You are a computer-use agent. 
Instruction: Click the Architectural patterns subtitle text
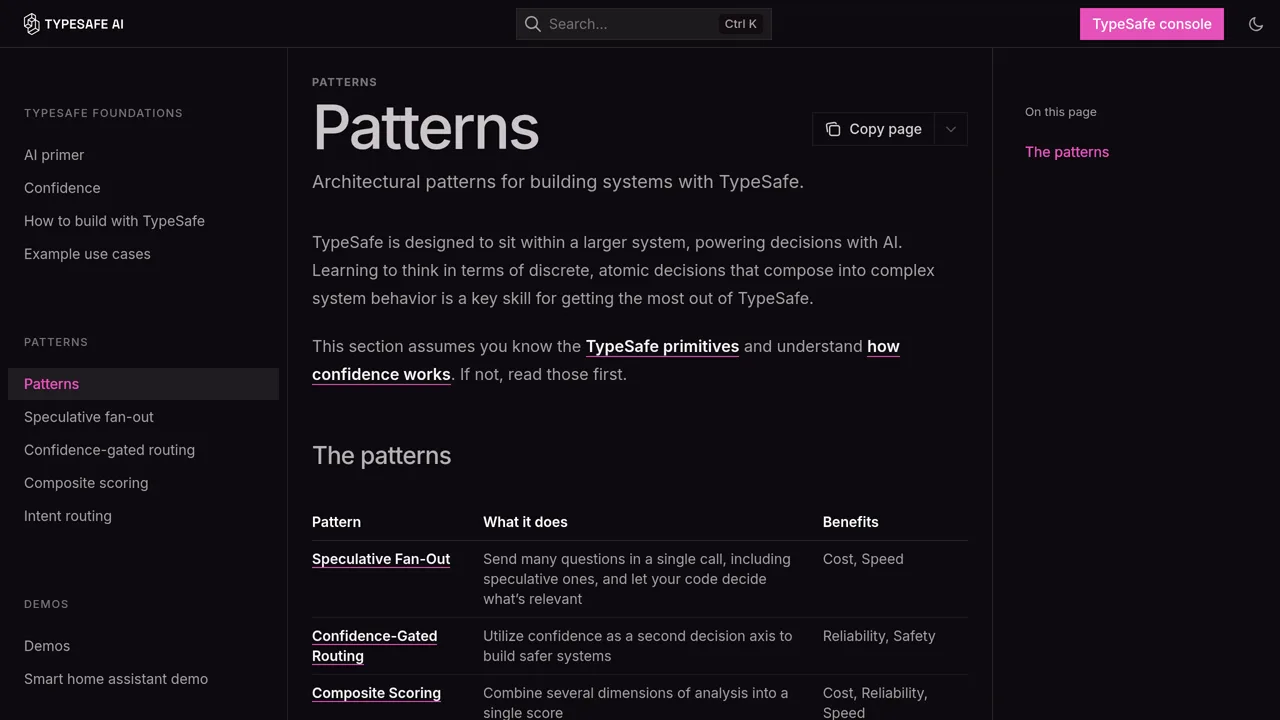click(558, 182)
